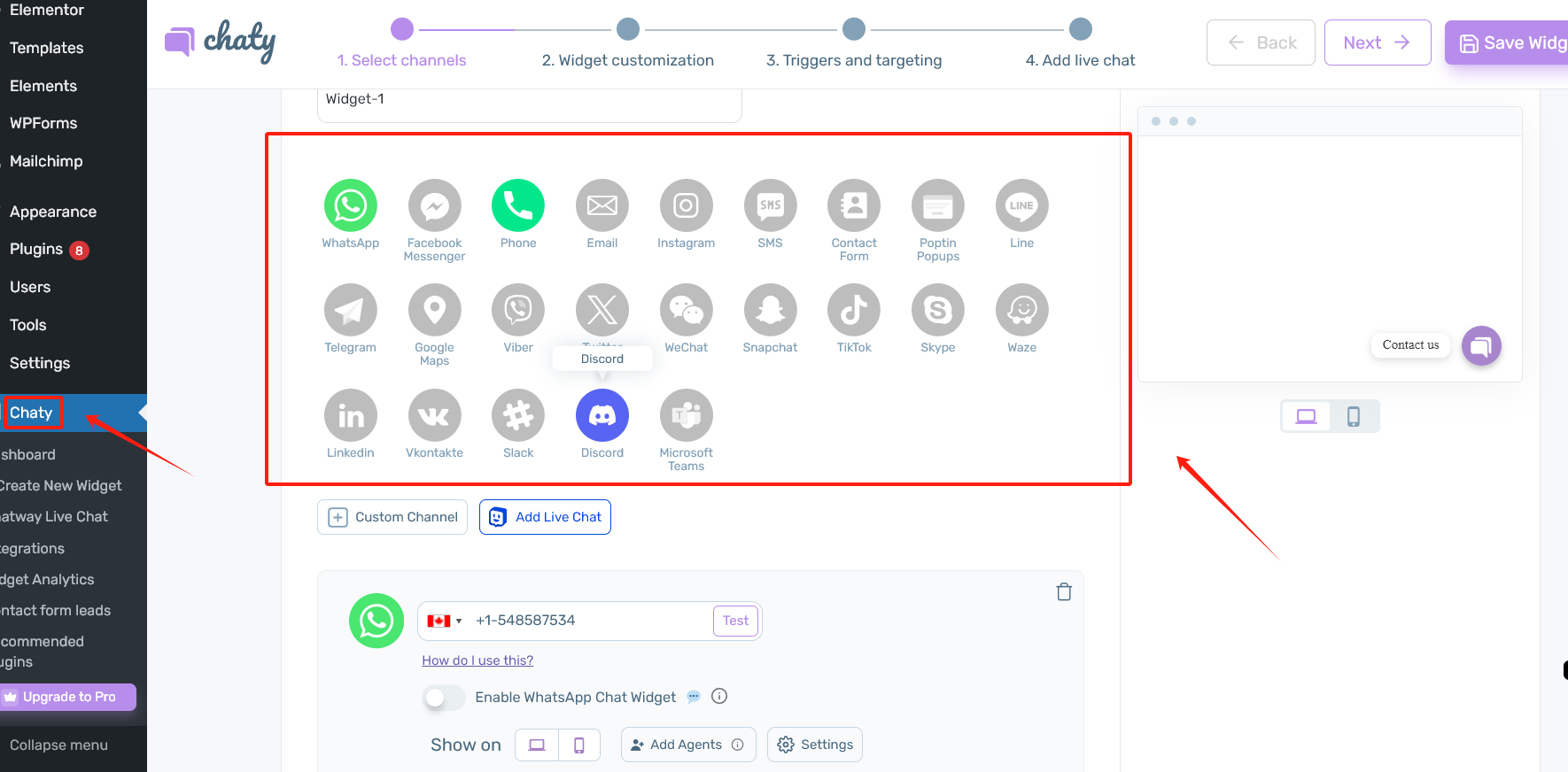Switch preview to mobile view
Viewport: 1568px width, 772px height.
pos(1354,416)
